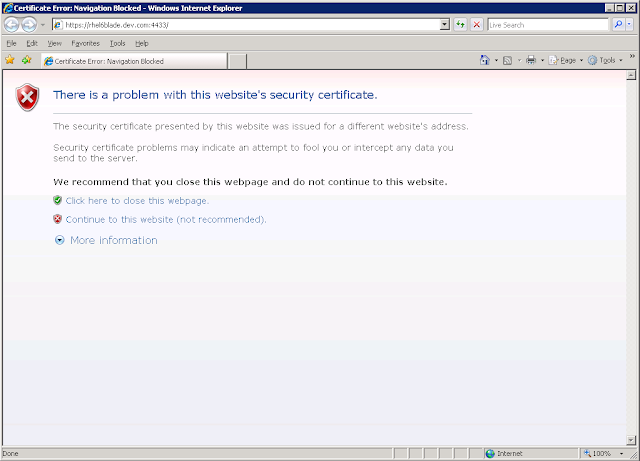Click the address bar URL field
This screenshot has height=461, width=640.
(246, 25)
